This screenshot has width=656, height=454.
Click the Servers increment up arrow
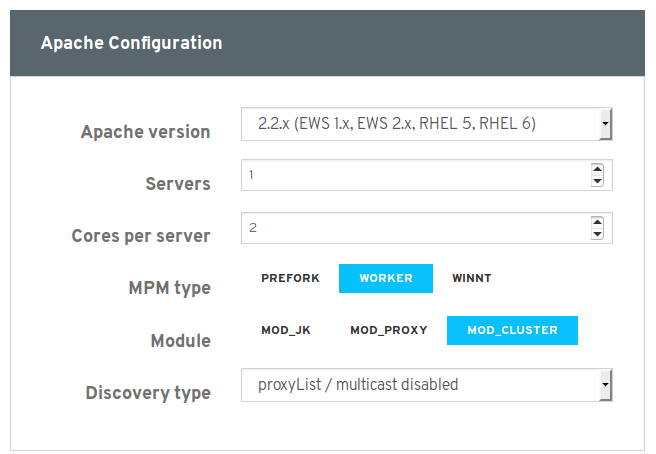click(597, 169)
